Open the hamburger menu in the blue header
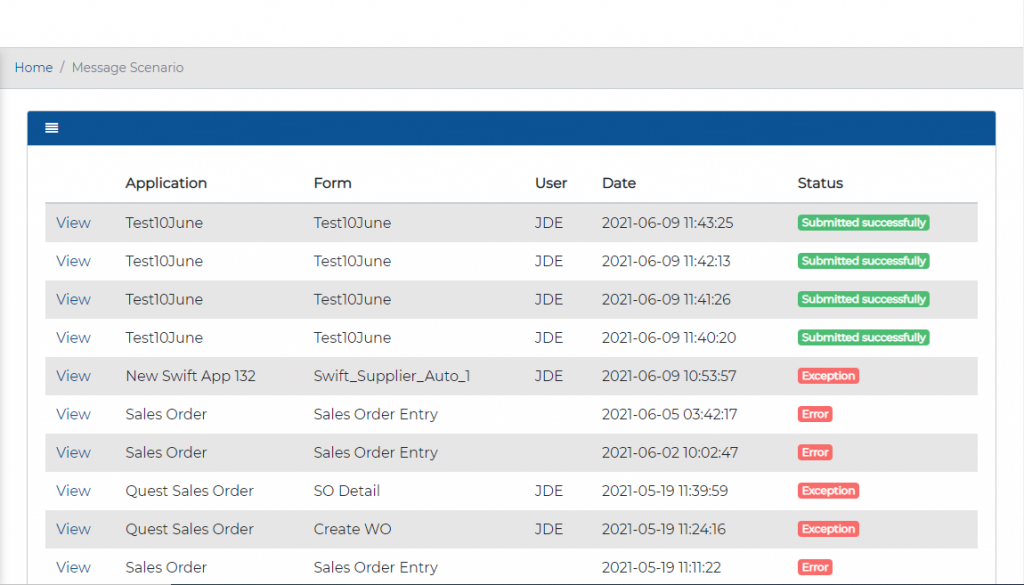This screenshot has width=1024, height=585. coord(51,128)
